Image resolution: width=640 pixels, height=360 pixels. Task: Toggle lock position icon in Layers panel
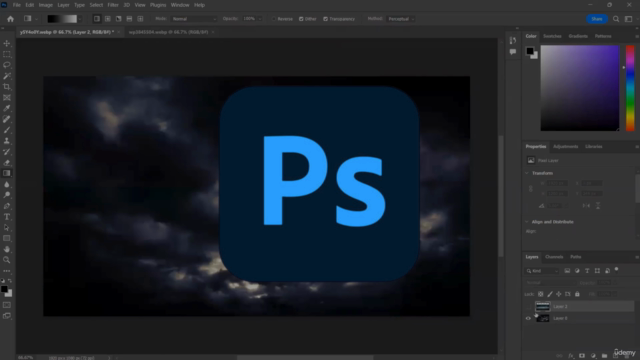[559, 294]
